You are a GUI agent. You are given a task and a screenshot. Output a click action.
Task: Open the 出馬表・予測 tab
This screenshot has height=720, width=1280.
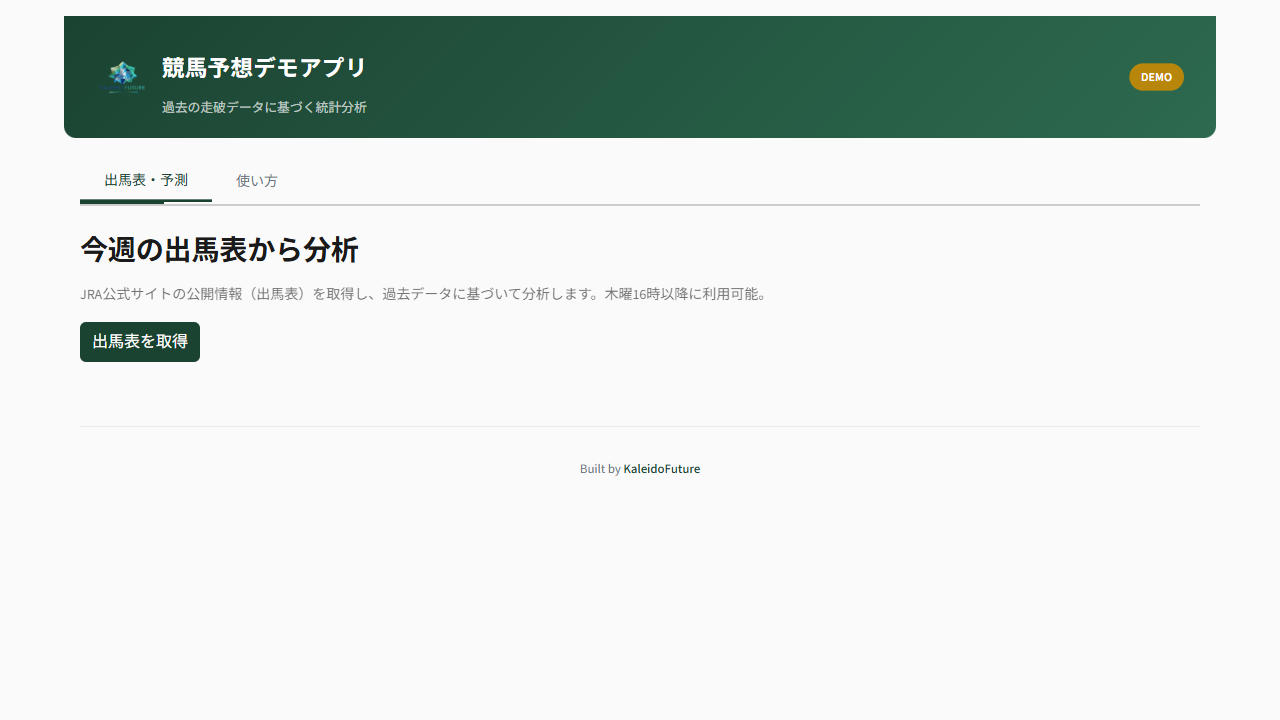146,180
